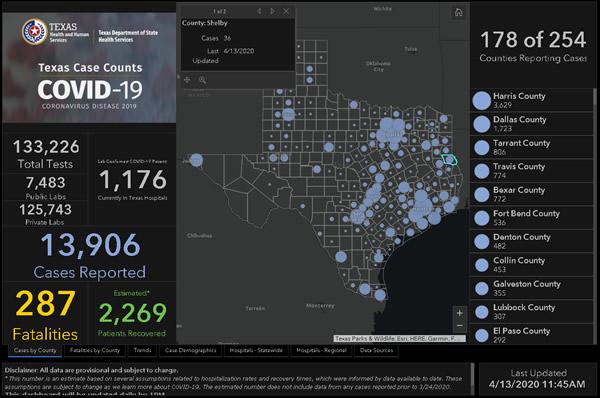Click the disclaimer panel scrollbar
Screen dimensions: 600x398
[472, 378]
